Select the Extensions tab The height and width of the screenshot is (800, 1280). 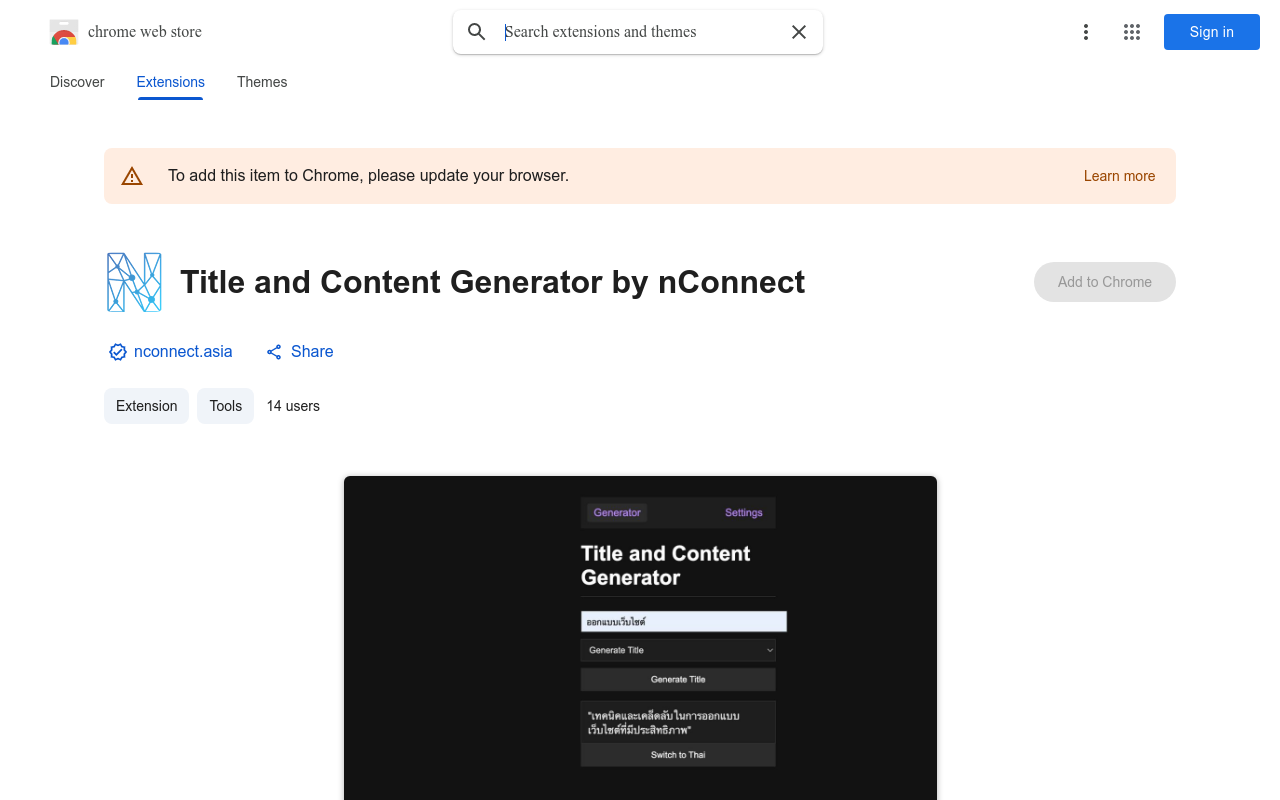[x=170, y=82]
